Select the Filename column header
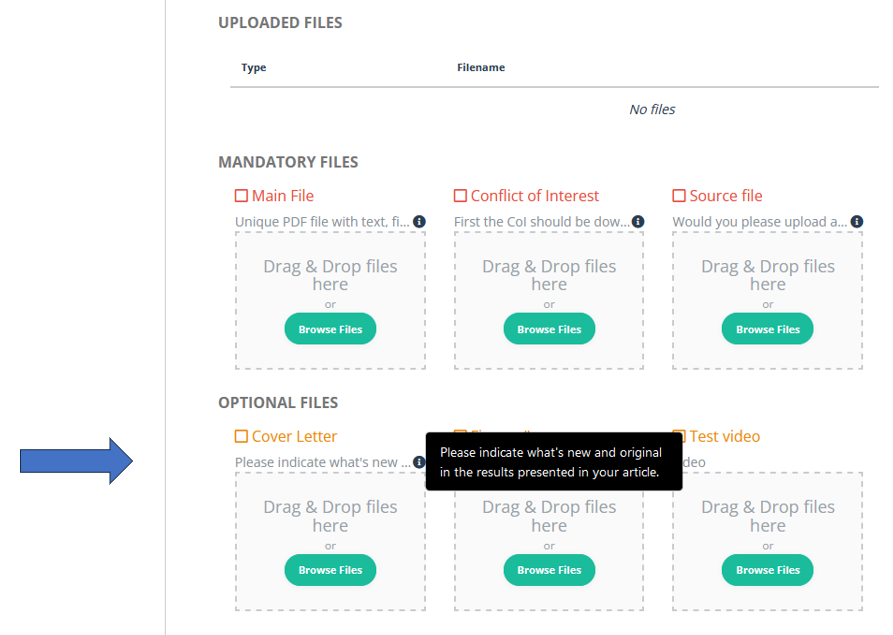This screenshot has width=893, height=635. [x=481, y=67]
